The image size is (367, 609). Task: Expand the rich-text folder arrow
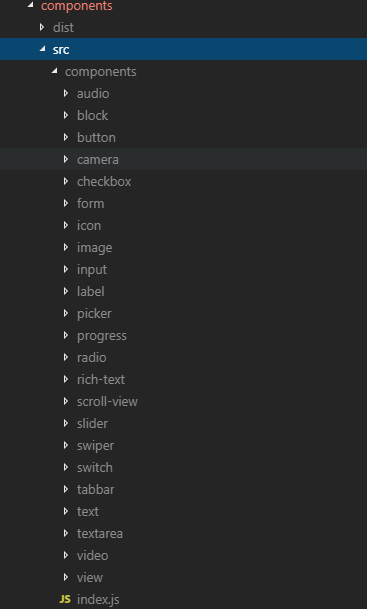[66, 379]
